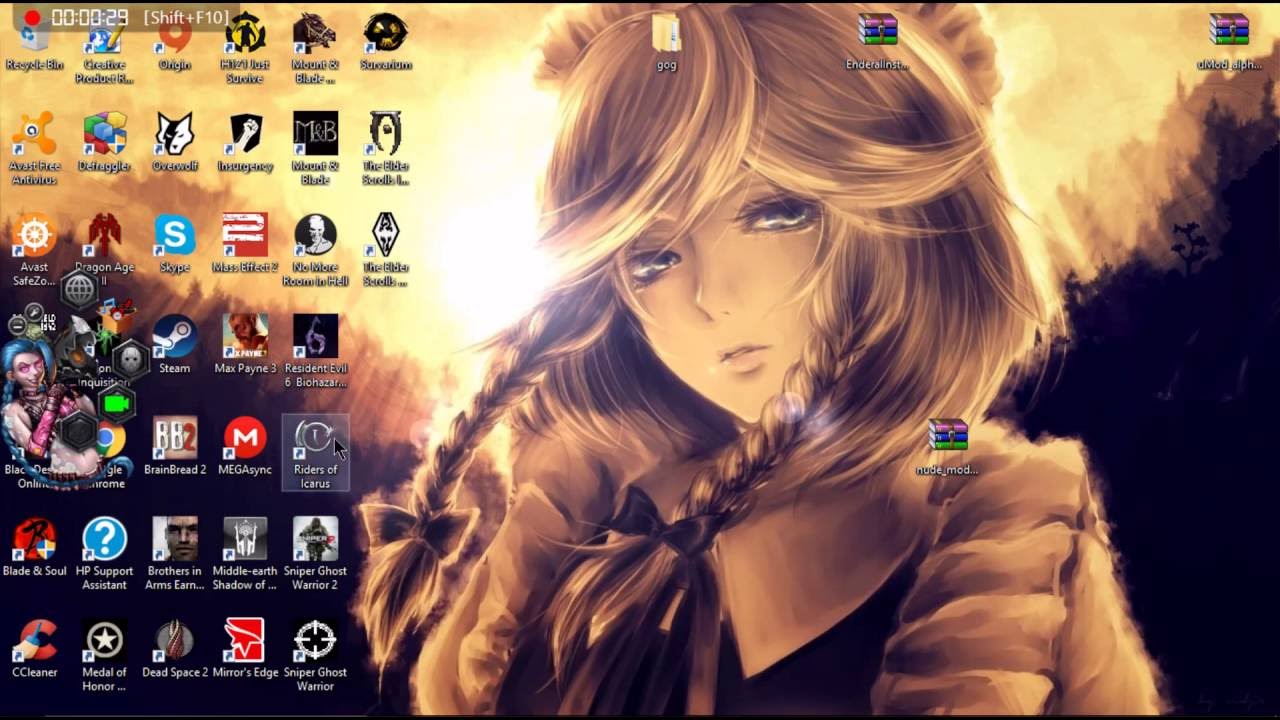The width and height of the screenshot is (1280, 720).
Task: Open the gog folder
Action: pyautogui.click(x=666, y=43)
